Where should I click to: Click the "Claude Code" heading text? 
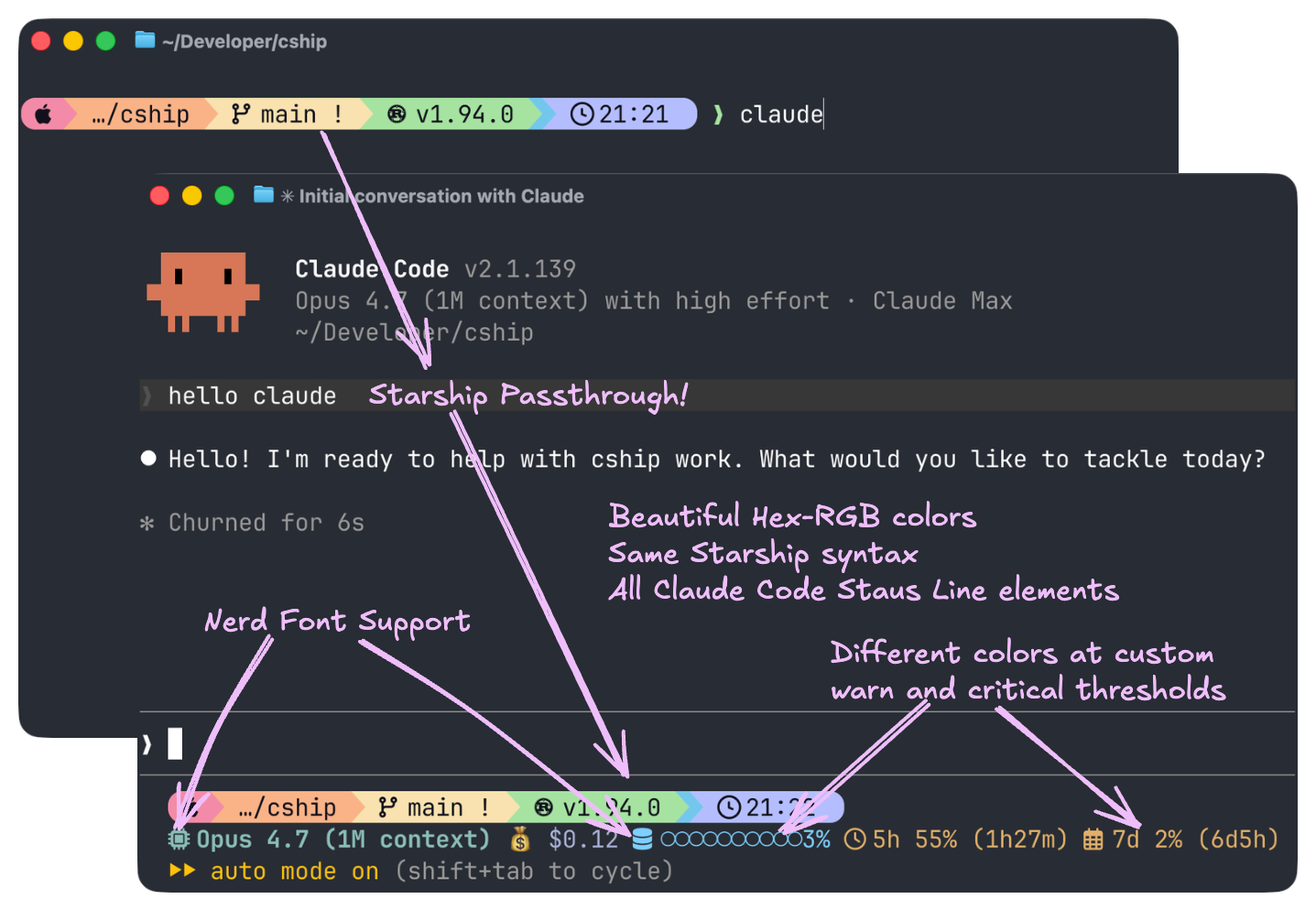tap(372, 269)
